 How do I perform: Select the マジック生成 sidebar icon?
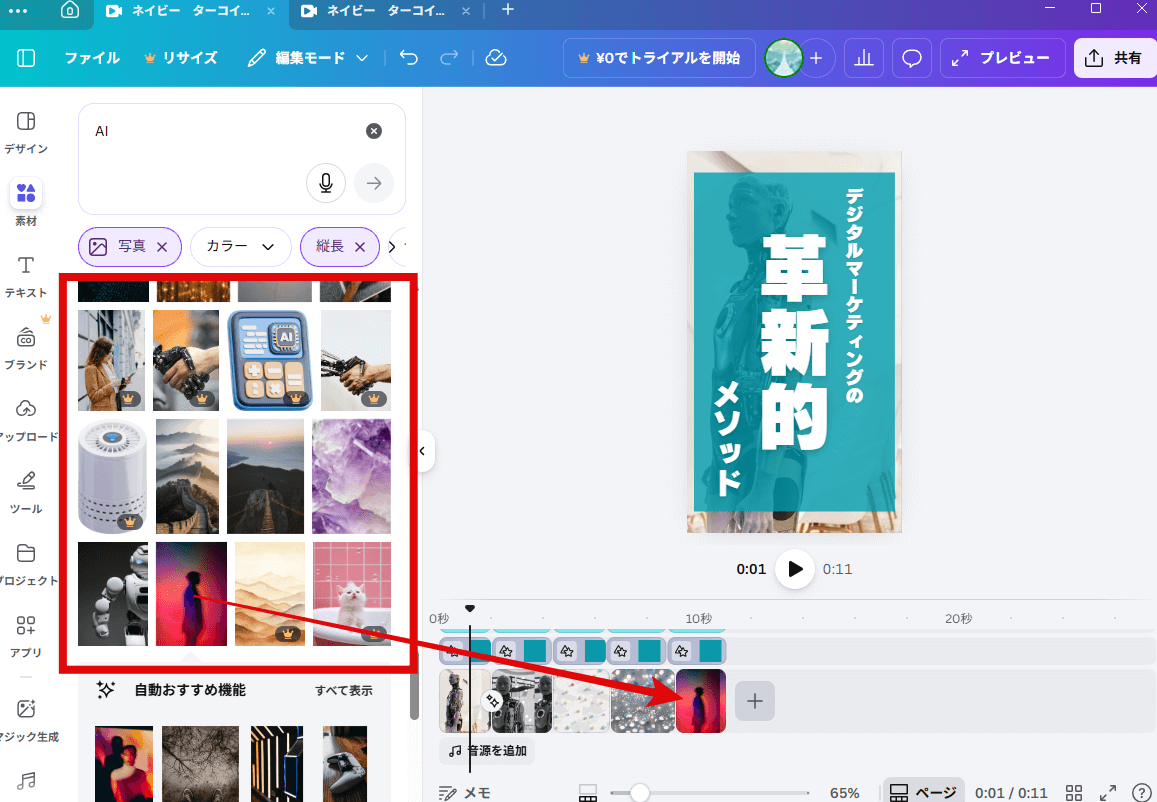coord(26,715)
